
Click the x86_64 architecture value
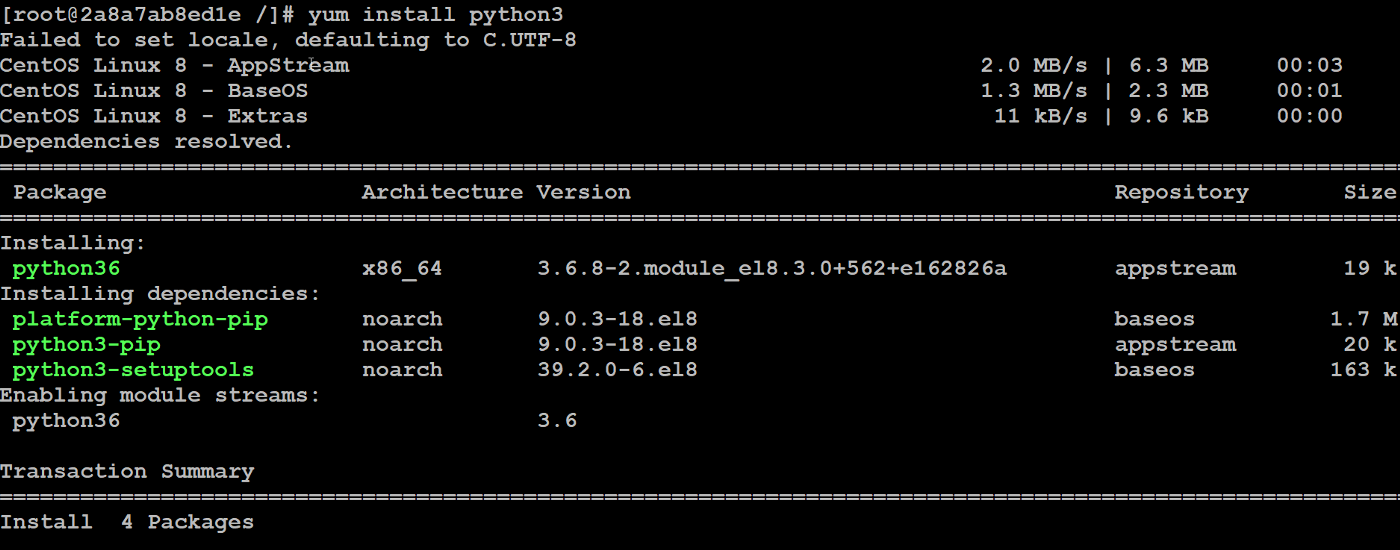tap(402, 269)
